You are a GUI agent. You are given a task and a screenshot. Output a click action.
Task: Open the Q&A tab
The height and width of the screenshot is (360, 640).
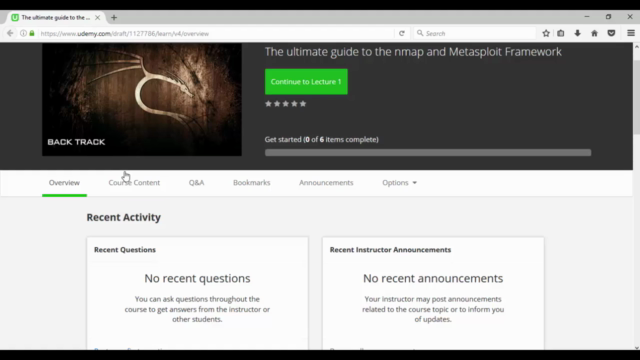click(x=196, y=183)
